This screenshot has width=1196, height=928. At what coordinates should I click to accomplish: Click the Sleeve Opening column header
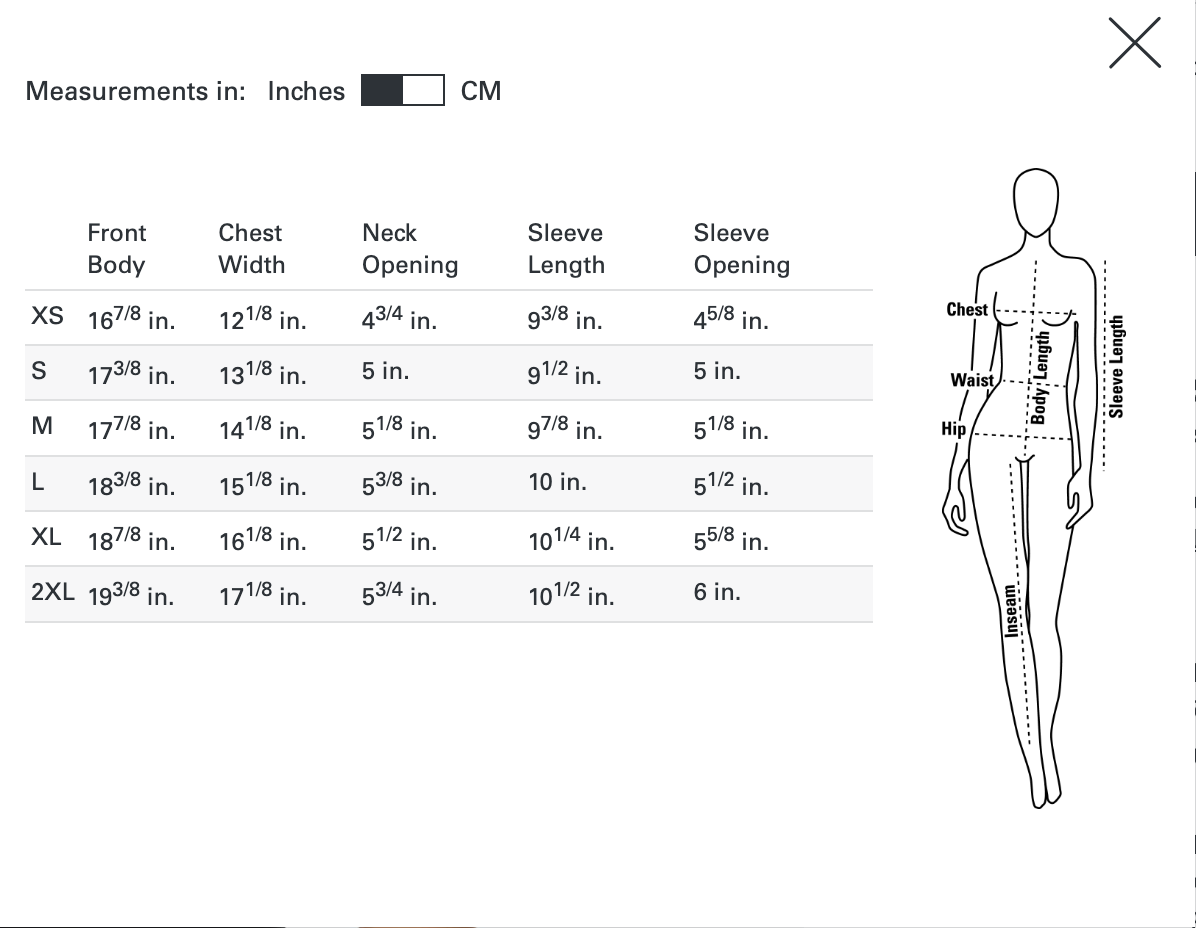click(741, 249)
